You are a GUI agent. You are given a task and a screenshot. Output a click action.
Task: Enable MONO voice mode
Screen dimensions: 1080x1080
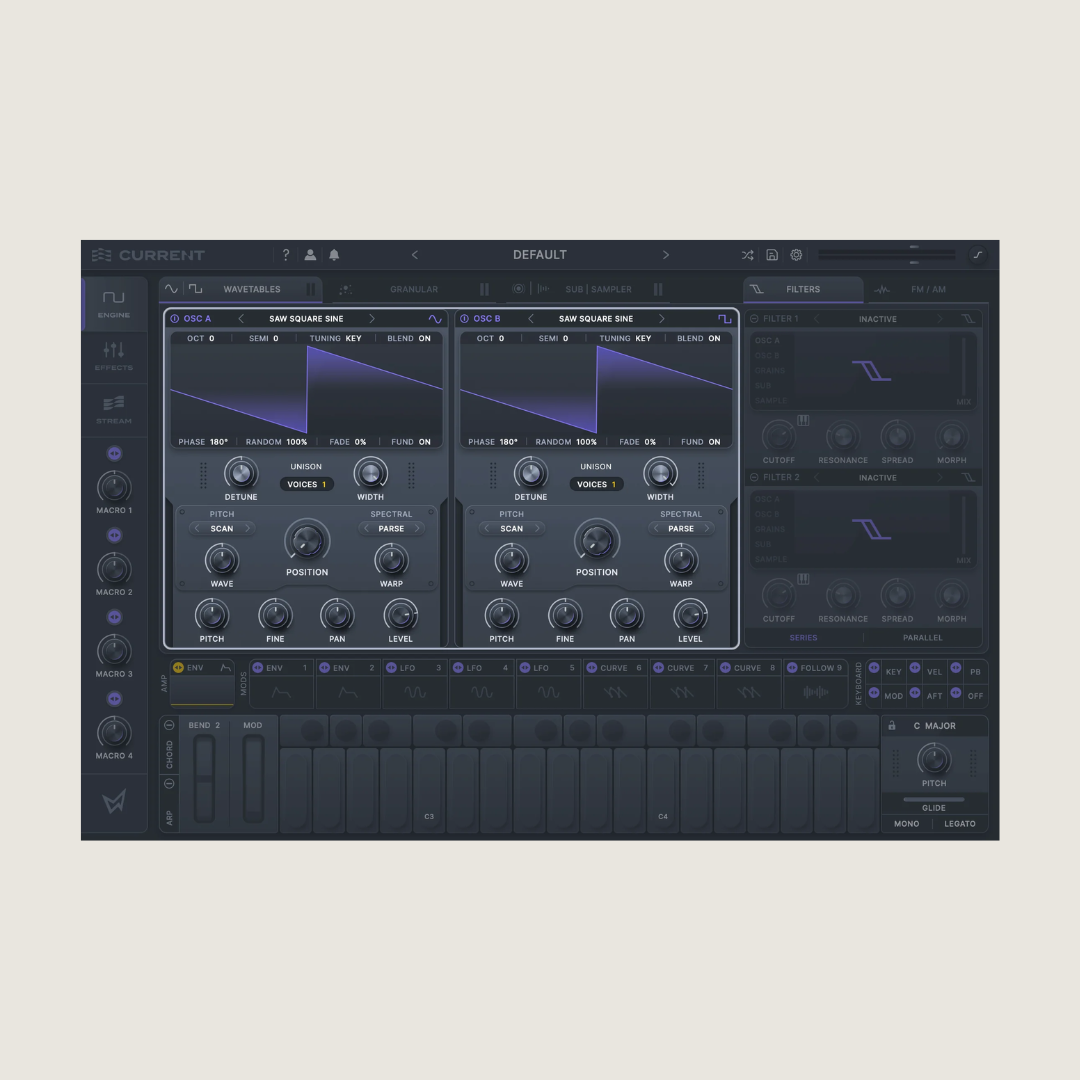click(906, 824)
